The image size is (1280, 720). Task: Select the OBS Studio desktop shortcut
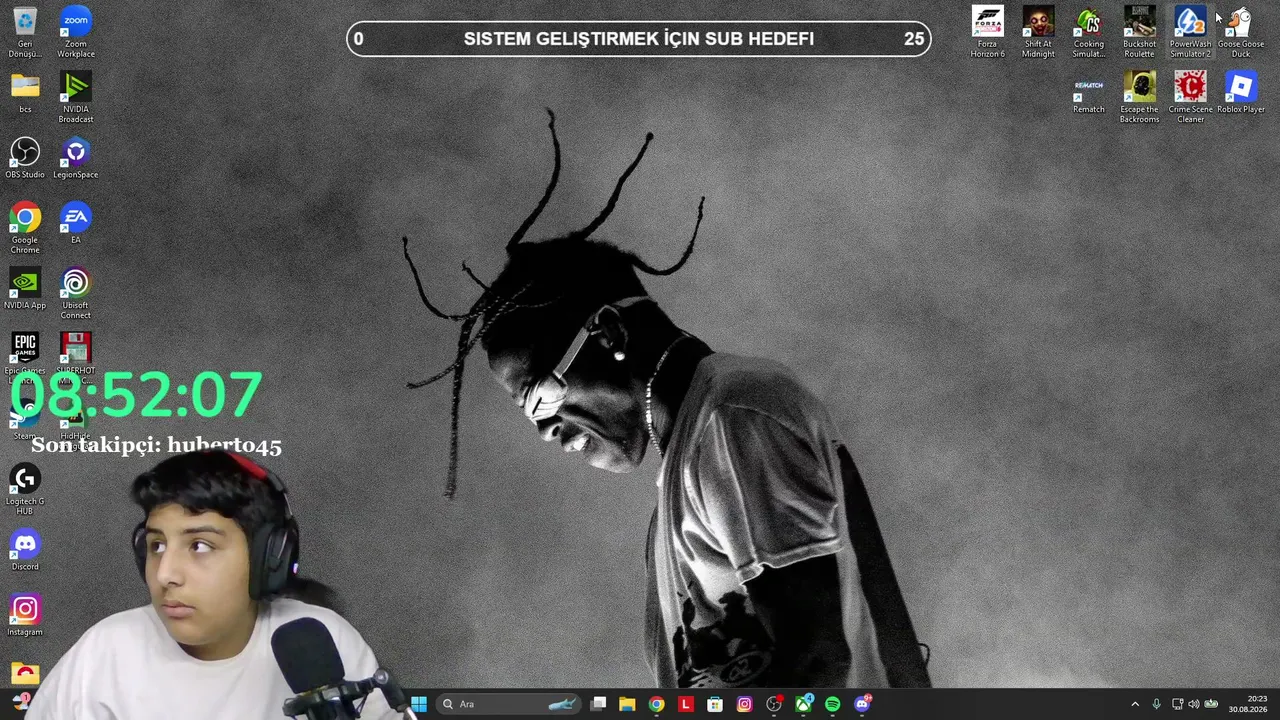tap(25, 158)
